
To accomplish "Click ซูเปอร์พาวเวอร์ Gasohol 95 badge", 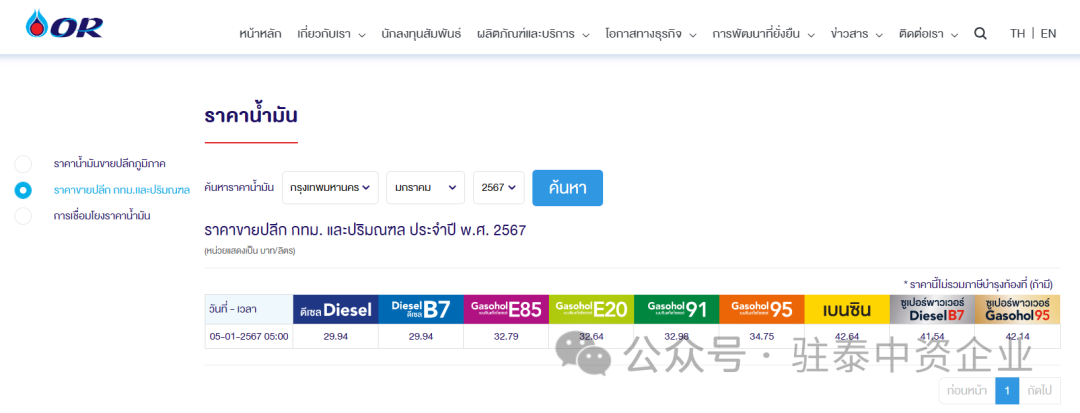I will (x=1017, y=310).
